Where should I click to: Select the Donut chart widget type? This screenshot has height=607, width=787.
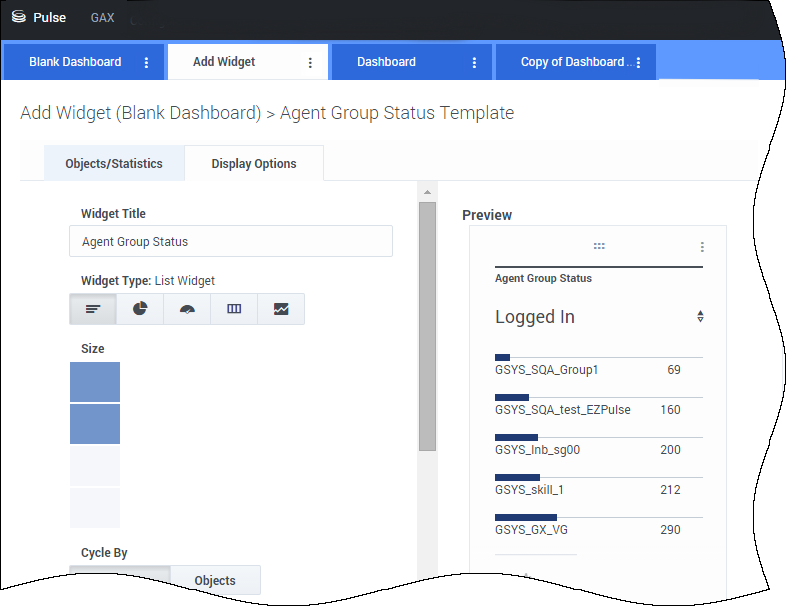140,309
